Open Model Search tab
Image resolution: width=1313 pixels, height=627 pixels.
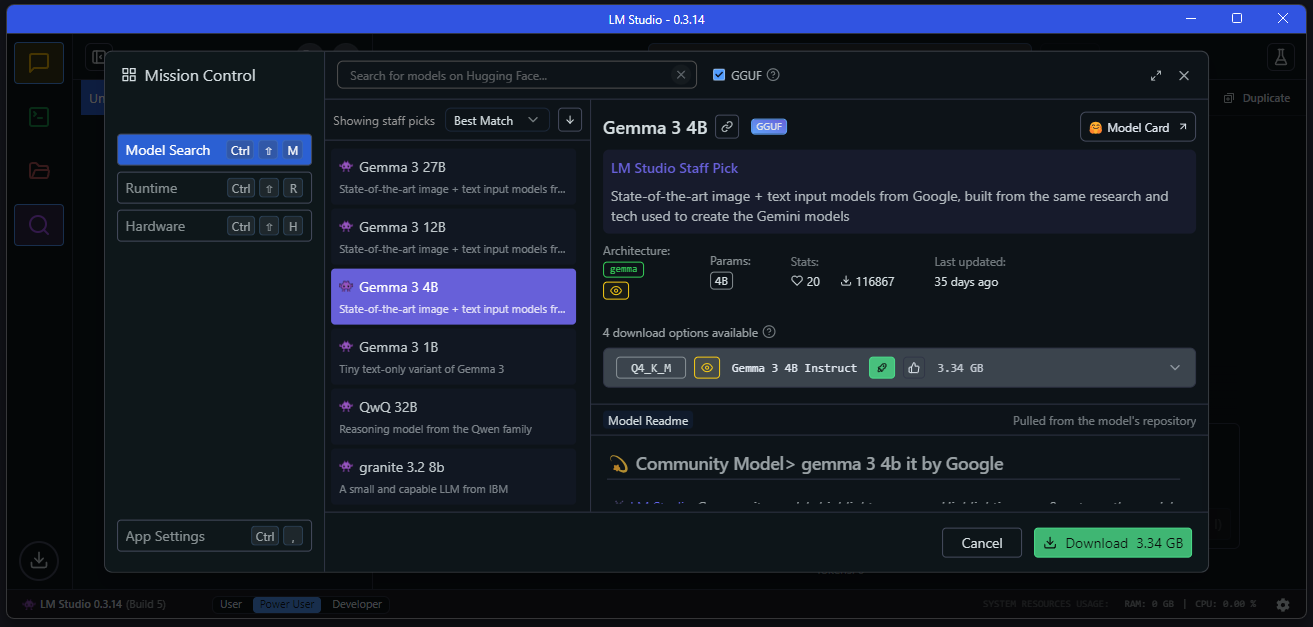click(214, 150)
